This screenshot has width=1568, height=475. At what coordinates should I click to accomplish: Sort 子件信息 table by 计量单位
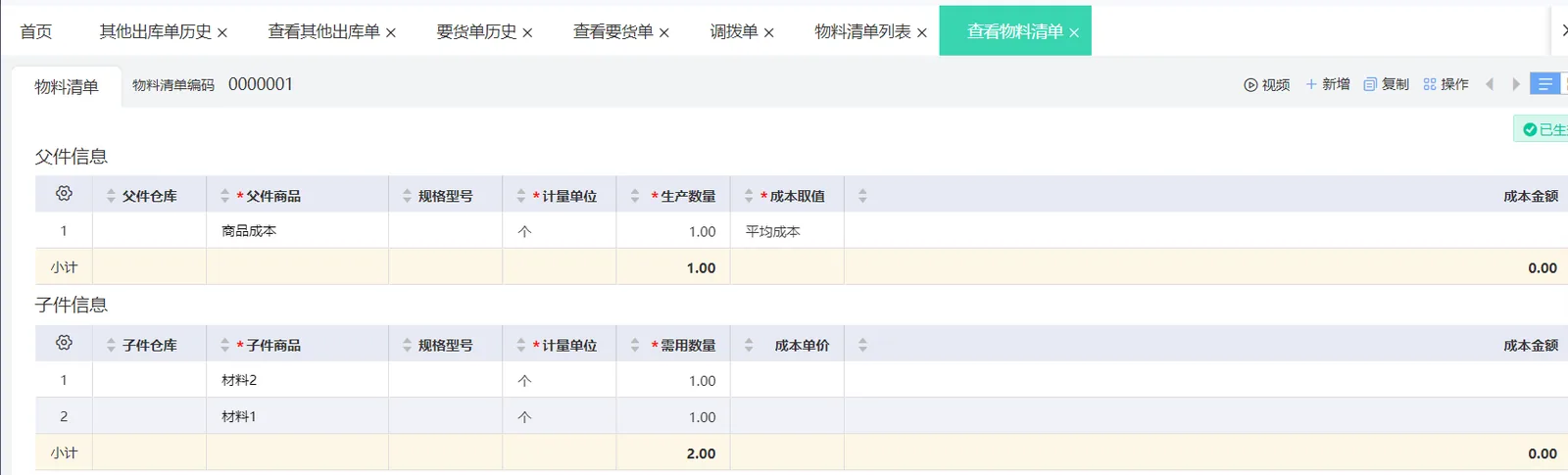tap(520, 345)
